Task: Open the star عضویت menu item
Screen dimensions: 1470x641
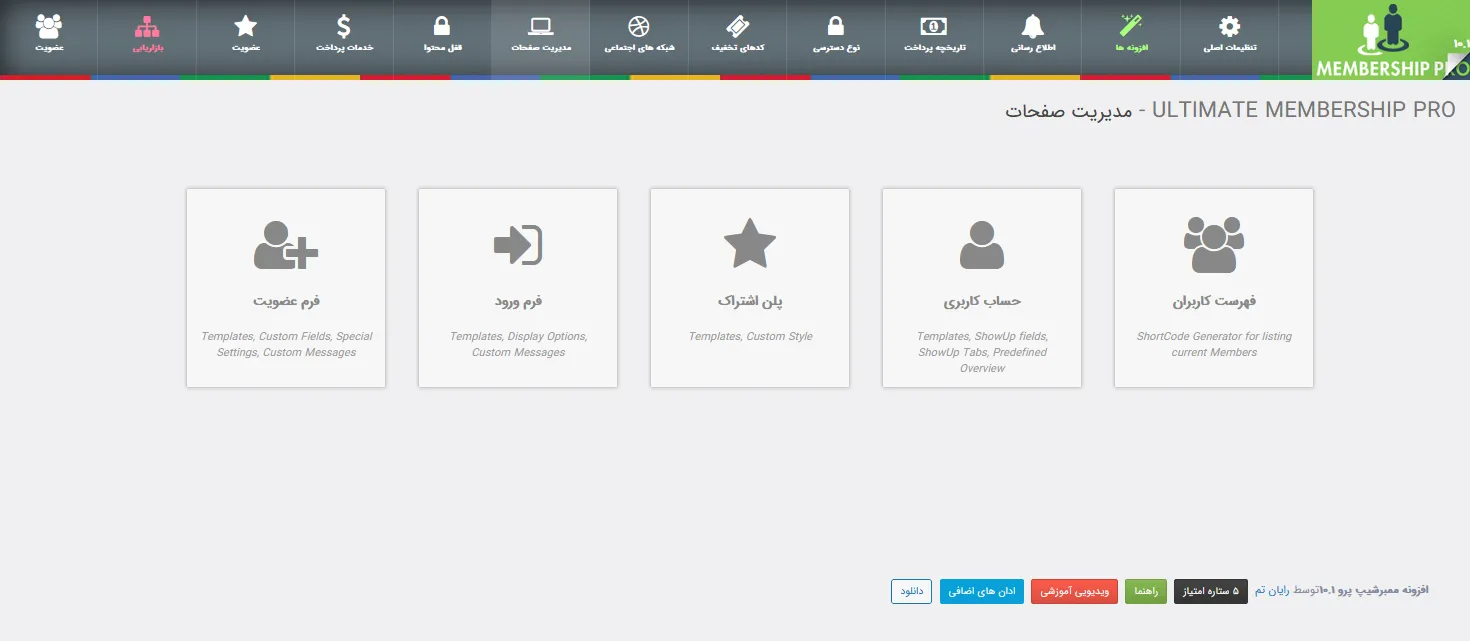Action: coord(245,37)
